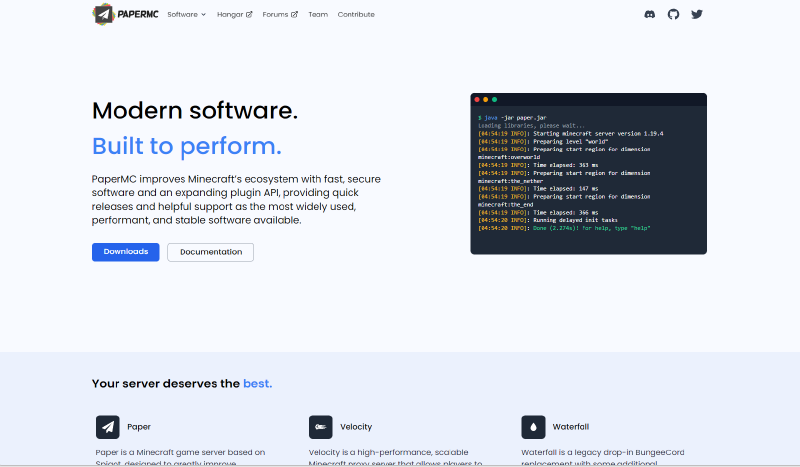Open the Twitter icon link

(x=697, y=14)
